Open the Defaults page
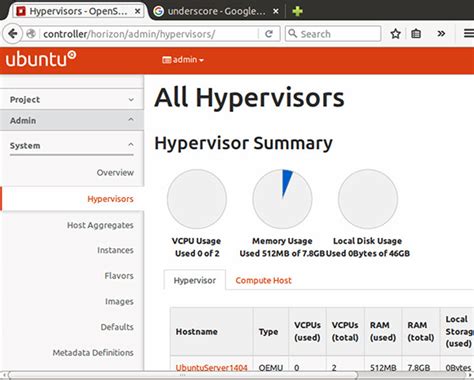 [117, 327]
